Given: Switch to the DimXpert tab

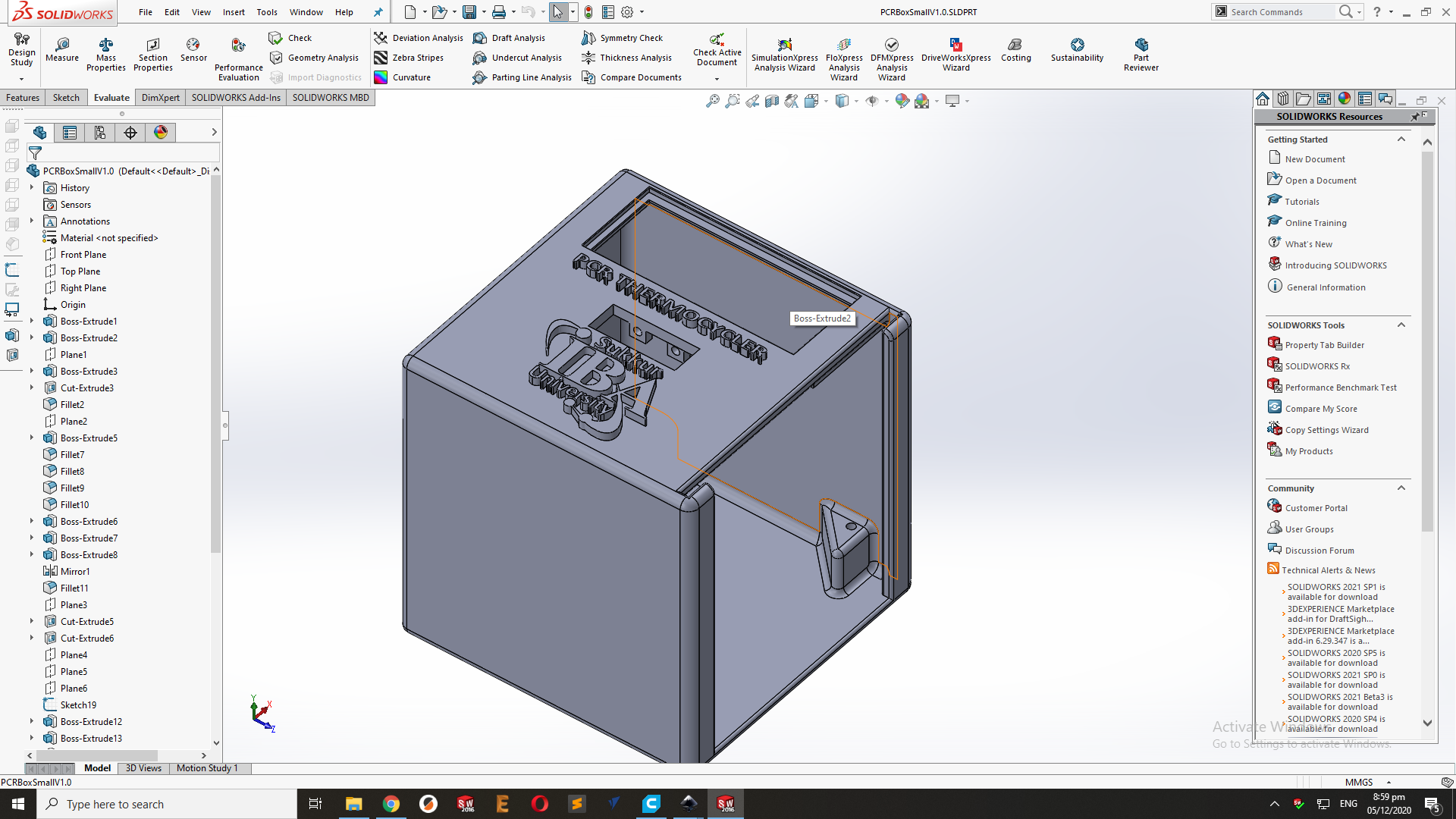Looking at the screenshot, I should (161, 98).
